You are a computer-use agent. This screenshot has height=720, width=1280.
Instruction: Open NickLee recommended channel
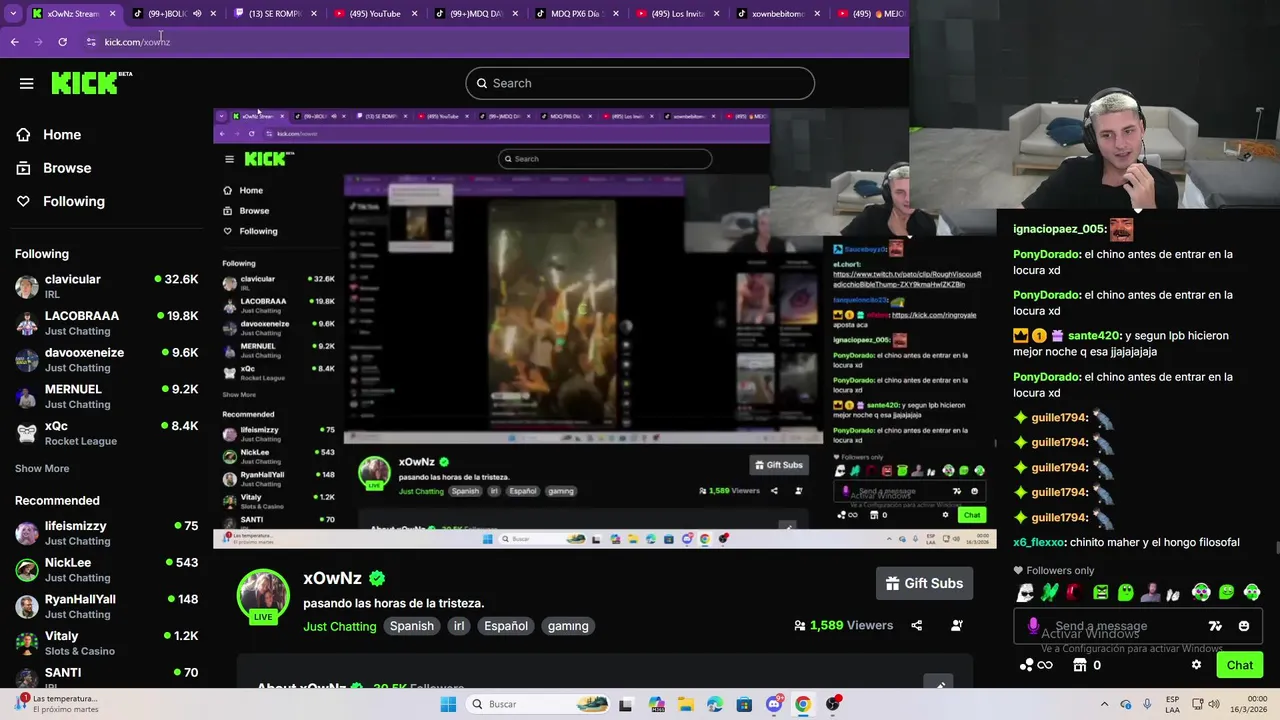(x=106, y=569)
